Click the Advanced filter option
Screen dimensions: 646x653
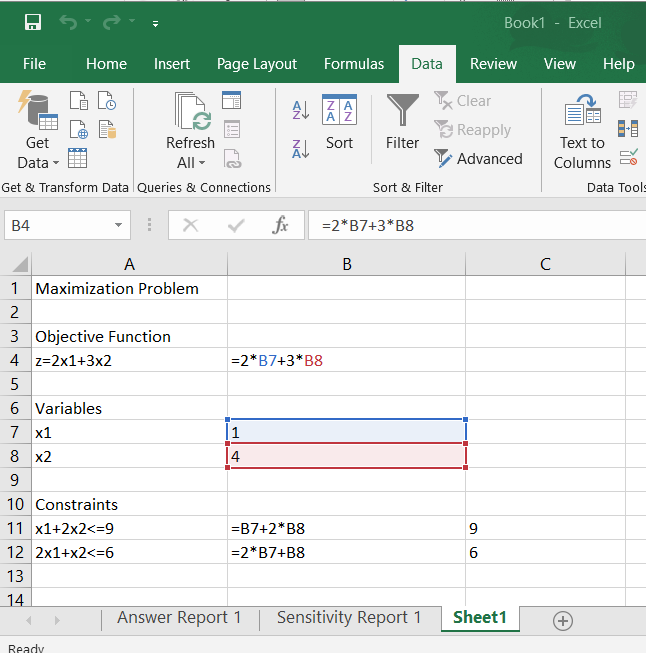(x=478, y=159)
